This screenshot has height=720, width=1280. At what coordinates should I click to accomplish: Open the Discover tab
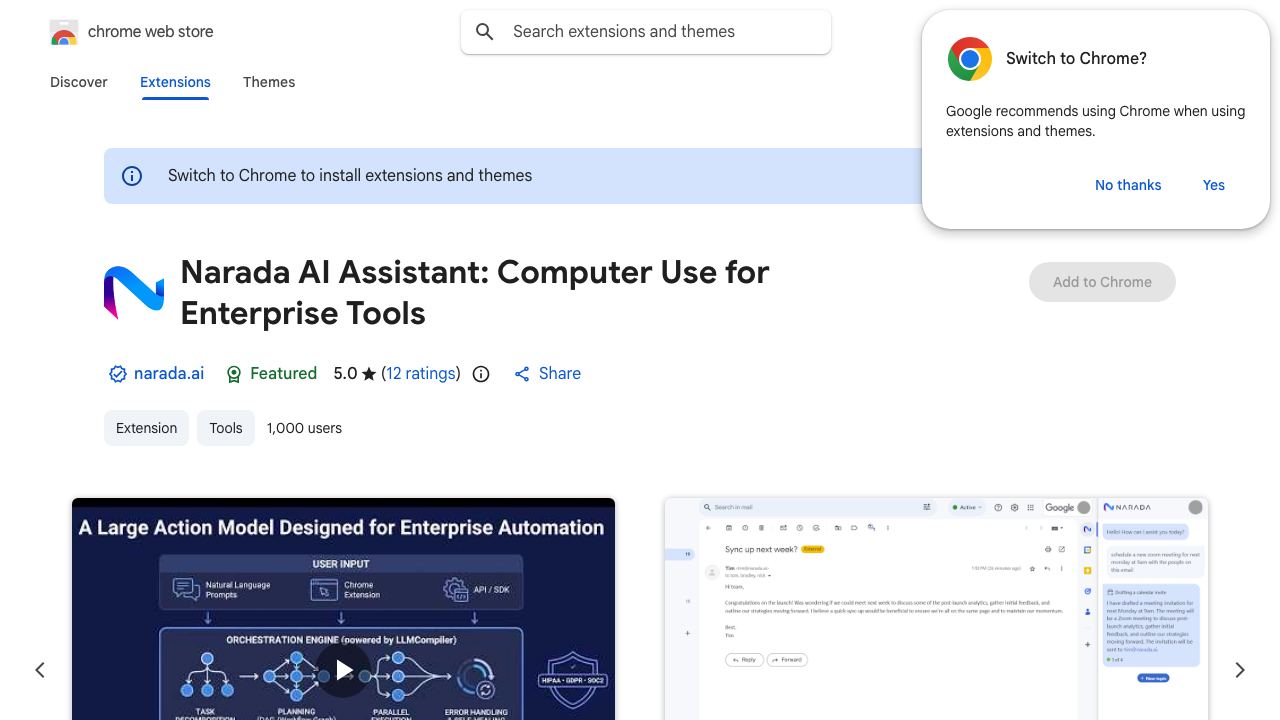point(79,82)
